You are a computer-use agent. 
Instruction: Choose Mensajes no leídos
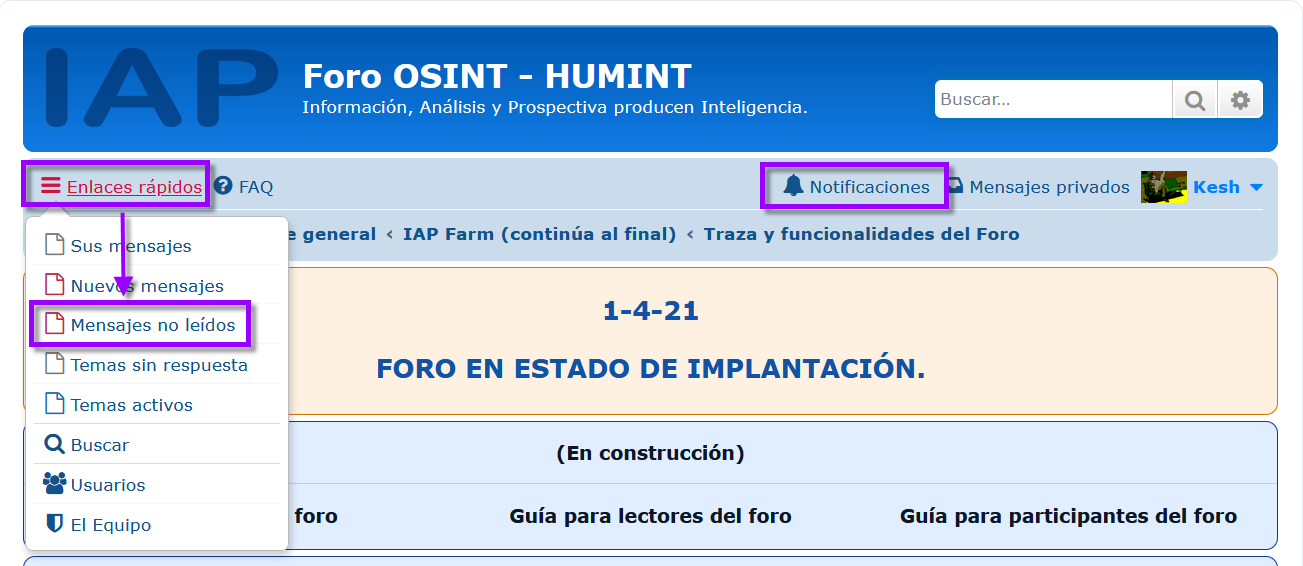click(153, 325)
